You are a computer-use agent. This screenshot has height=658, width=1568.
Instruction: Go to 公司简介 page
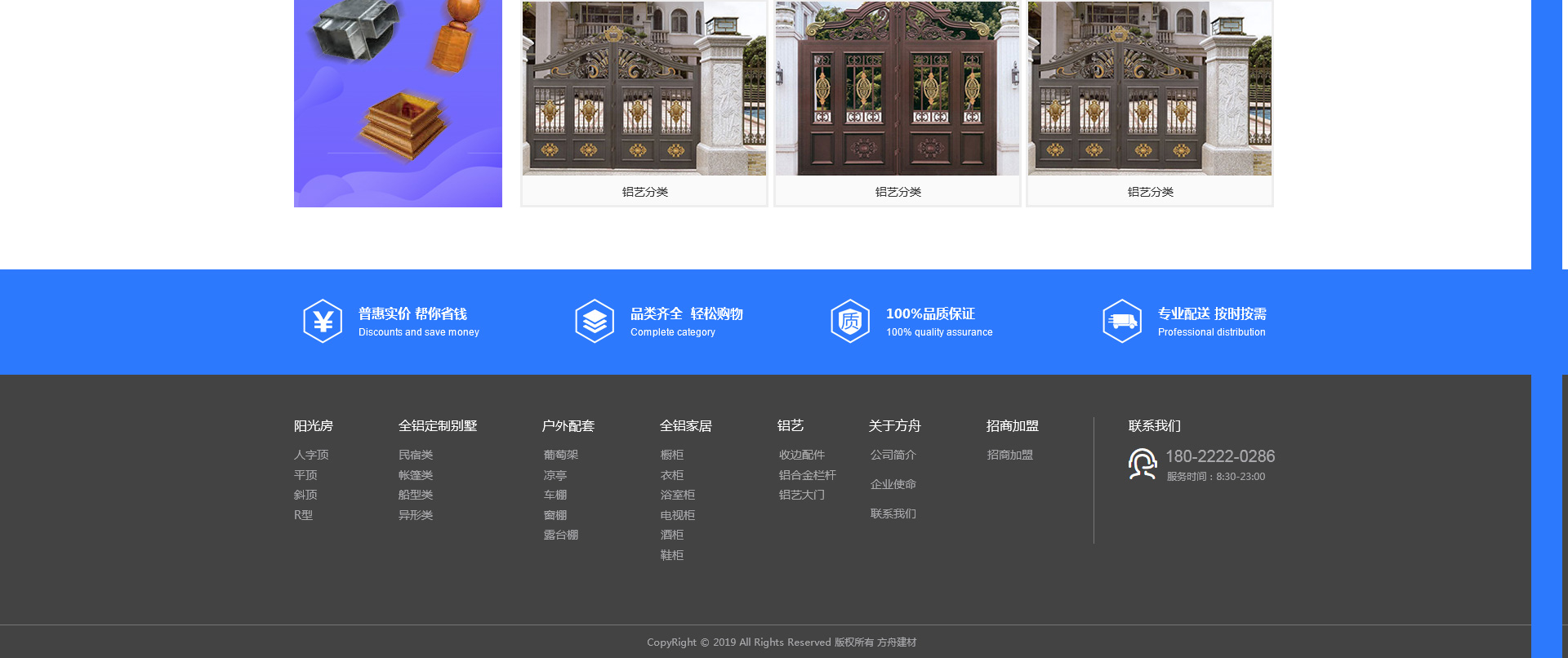click(x=893, y=456)
